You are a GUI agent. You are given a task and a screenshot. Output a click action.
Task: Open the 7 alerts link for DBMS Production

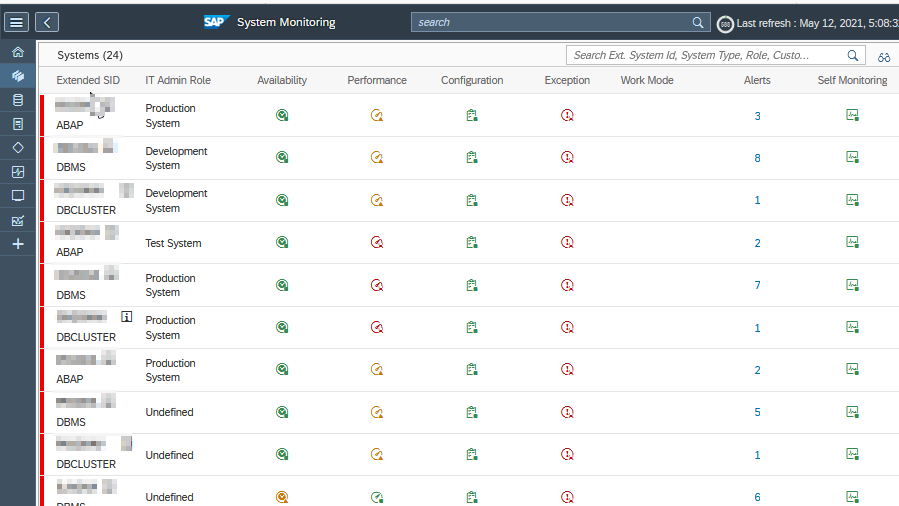[x=757, y=285]
